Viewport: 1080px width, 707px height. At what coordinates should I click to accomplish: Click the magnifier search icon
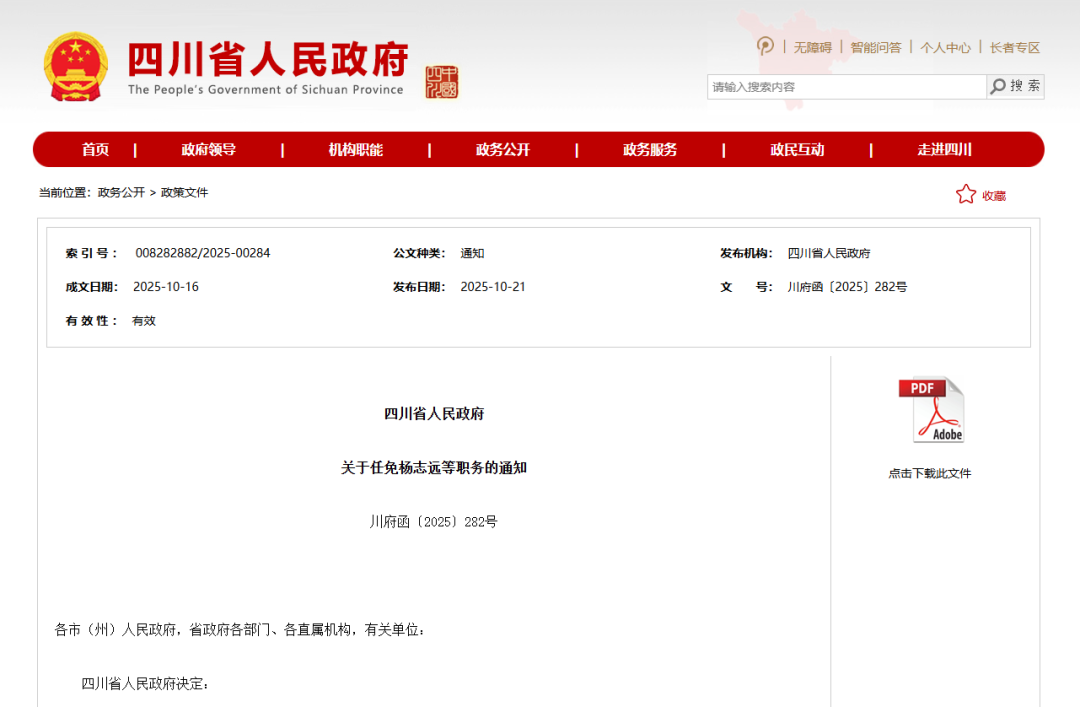[997, 87]
